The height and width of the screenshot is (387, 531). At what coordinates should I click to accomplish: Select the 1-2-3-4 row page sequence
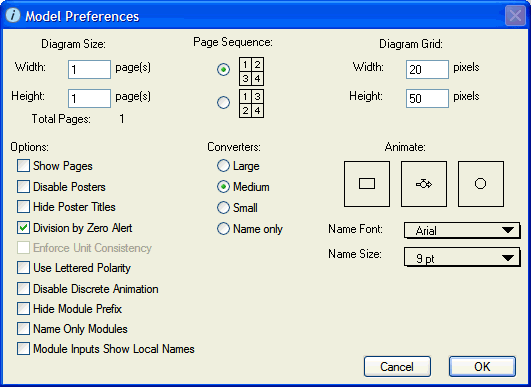[224, 70]
